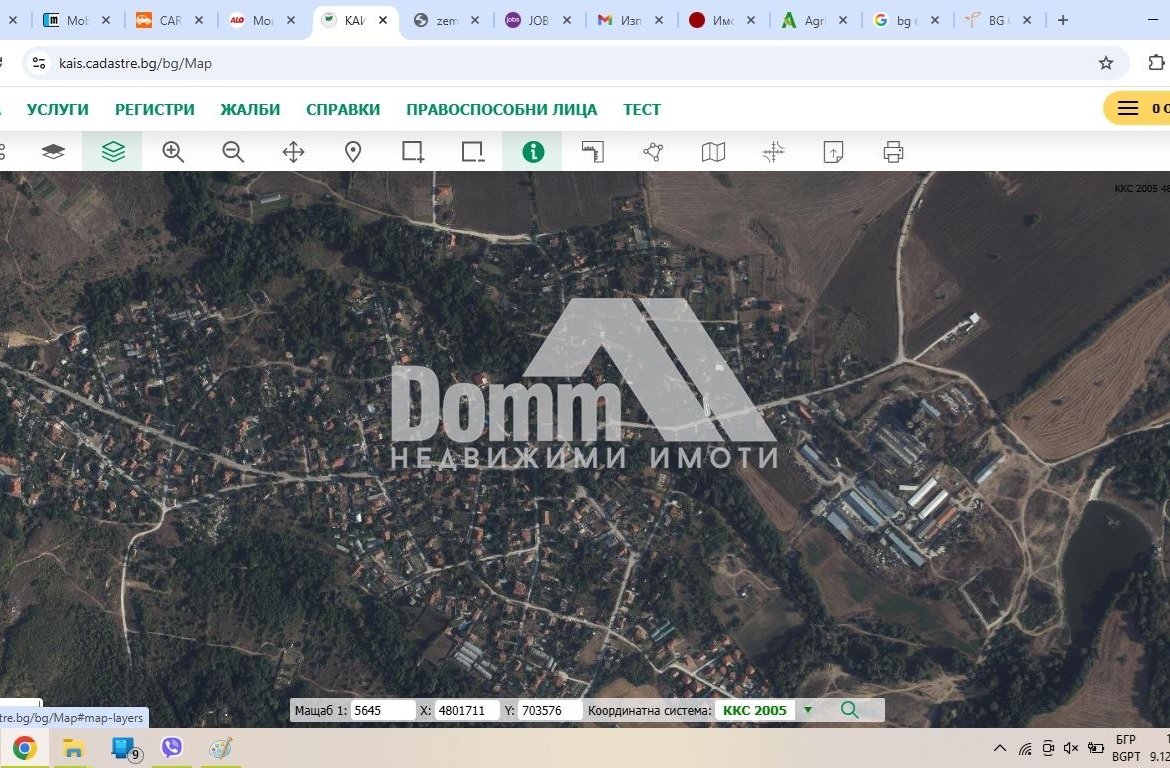The image size is (1170, 768).
Task: View site information icon in address bar
Action: coord(39,63)
